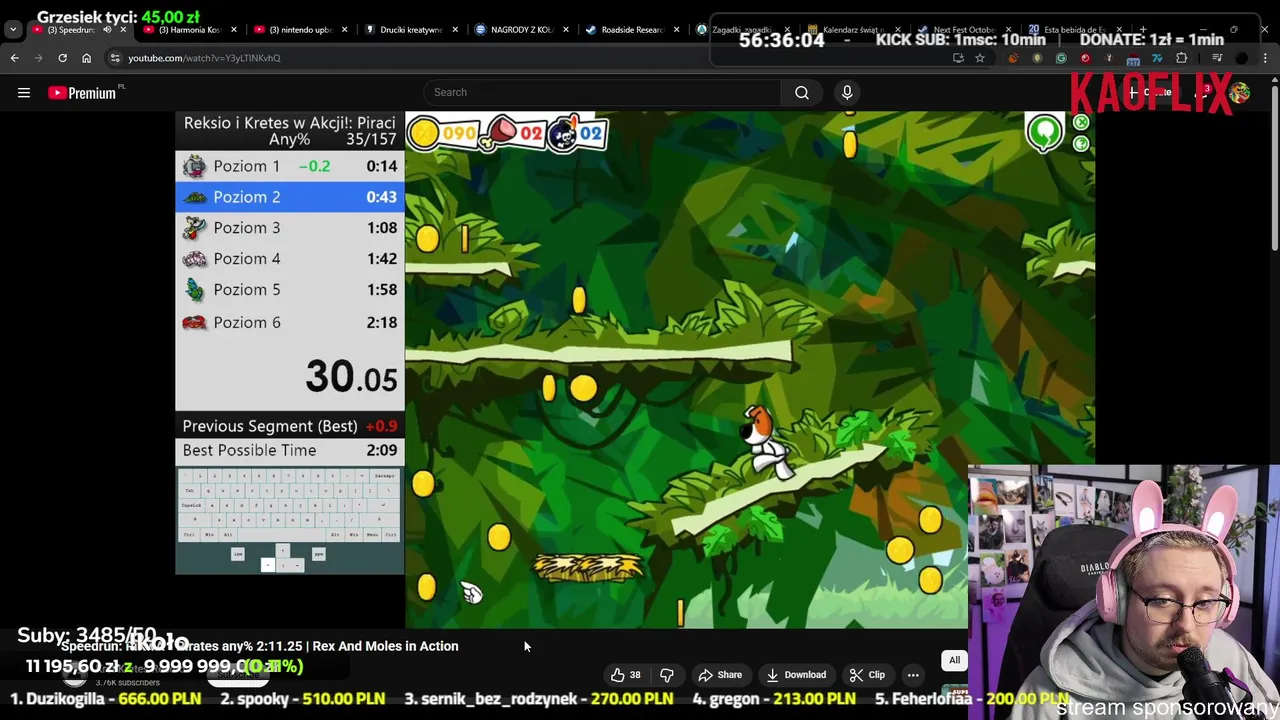Image resolution: width=1280 pixels, height=720 pixels.
Task: Switch to Roadside Research tab
Action: pos(630,30)
